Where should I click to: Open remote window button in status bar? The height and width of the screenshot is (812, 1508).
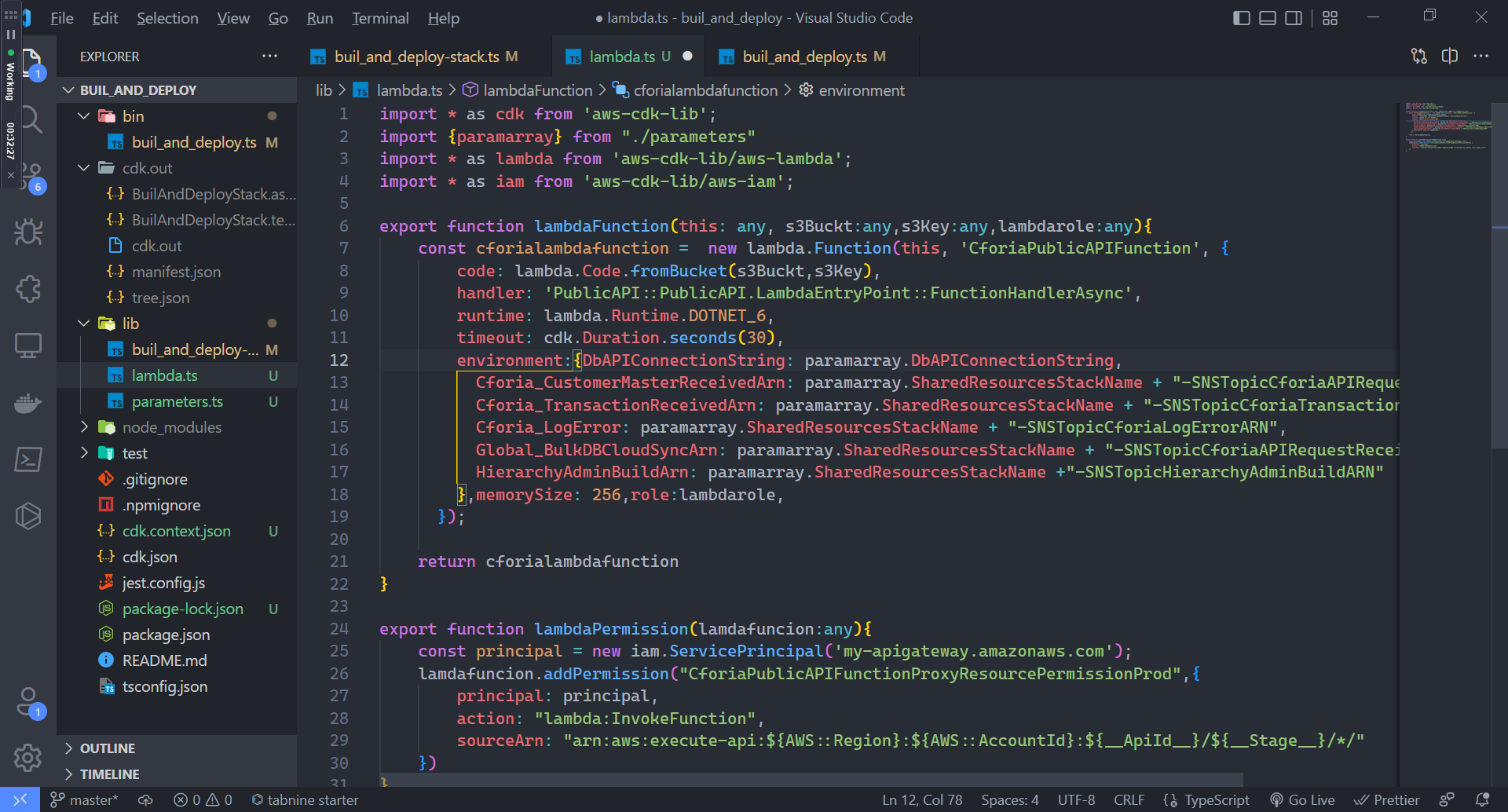(20, 799)
